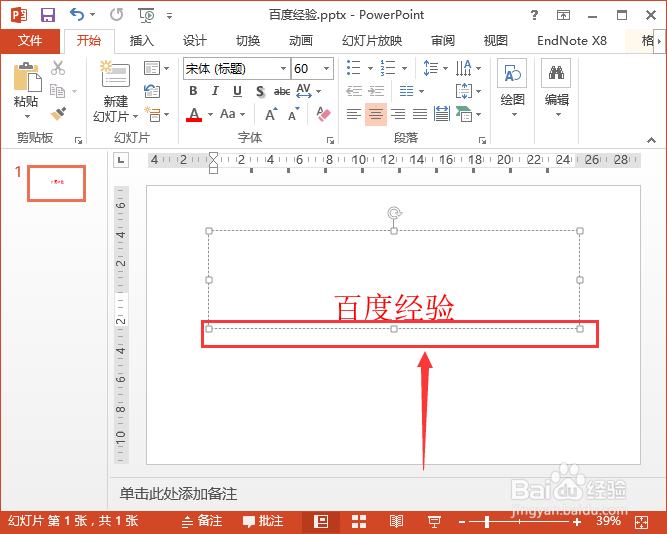Toggle bold formatting

193,91
